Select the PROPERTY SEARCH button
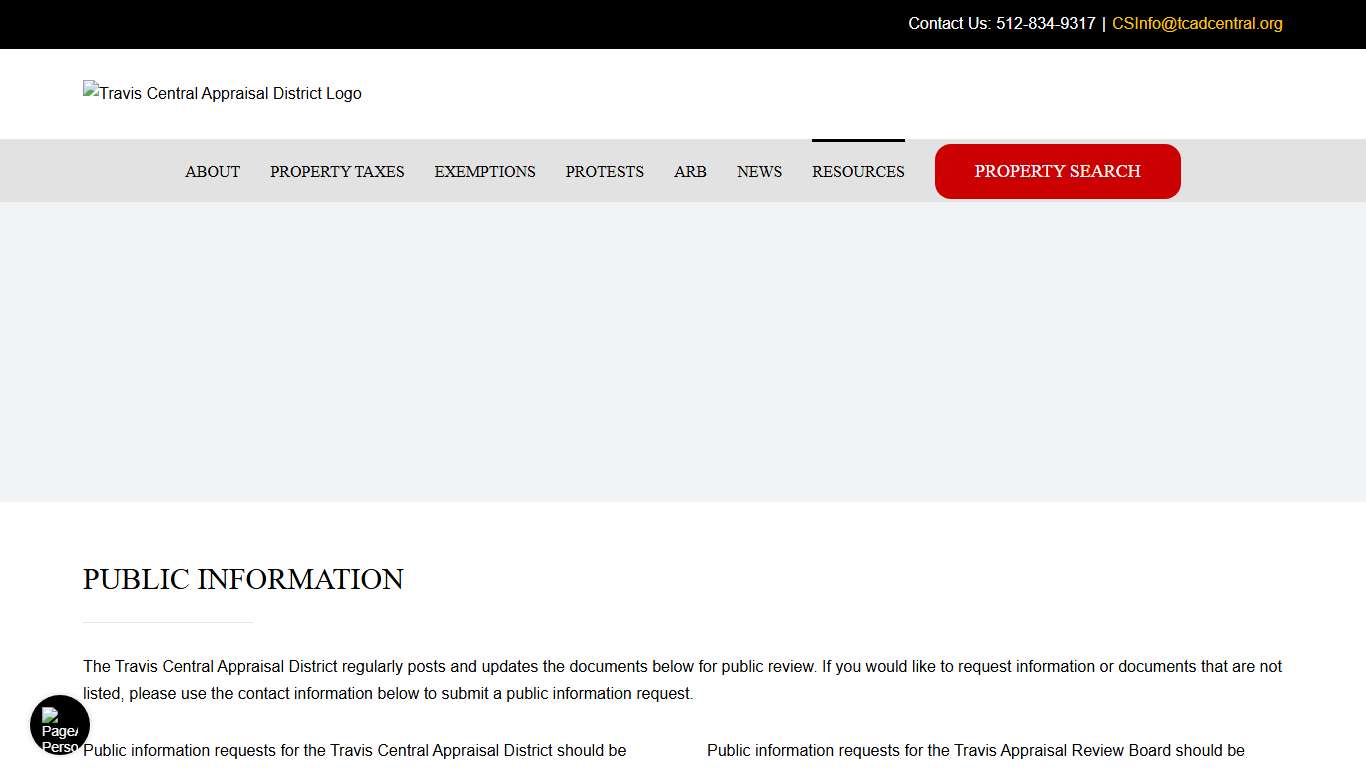The width and height of the screenshot is (1366, 768). [x=1057, y=171]
